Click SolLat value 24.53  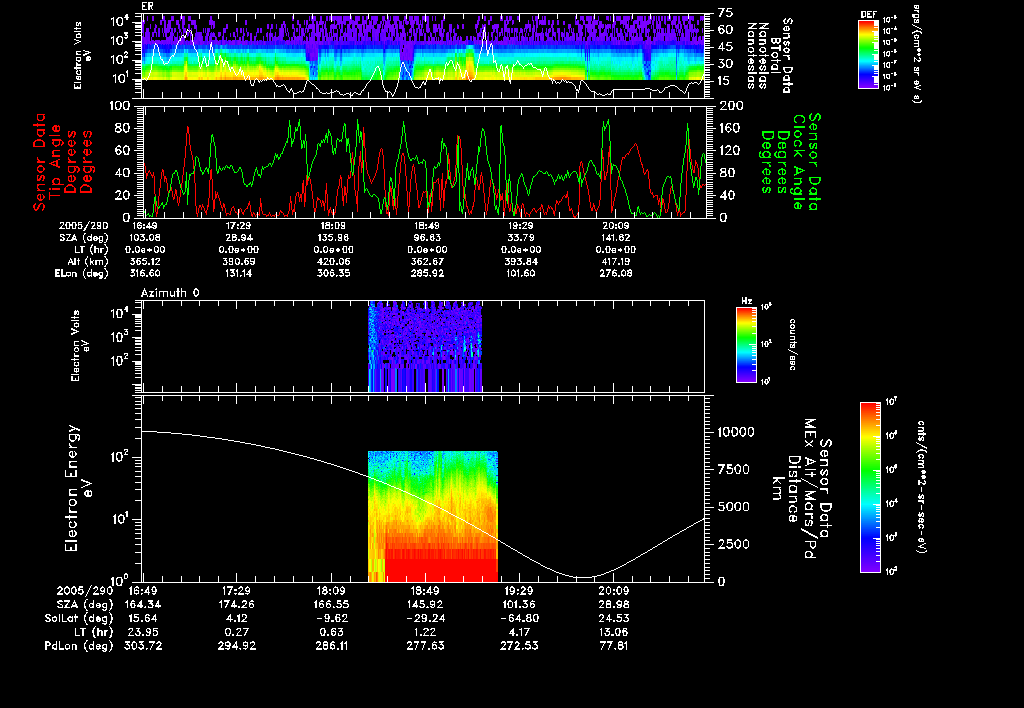tap(614, 619)
